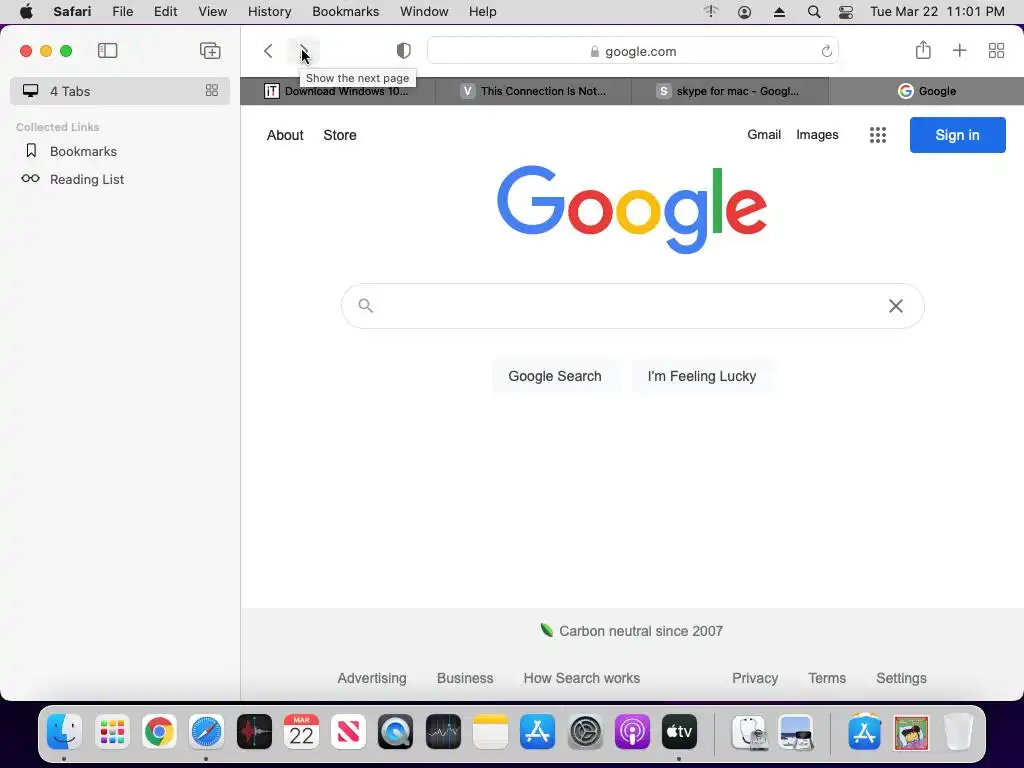Open Control Center in menu bar
1024x768 pixels.
tap(846, 12)
